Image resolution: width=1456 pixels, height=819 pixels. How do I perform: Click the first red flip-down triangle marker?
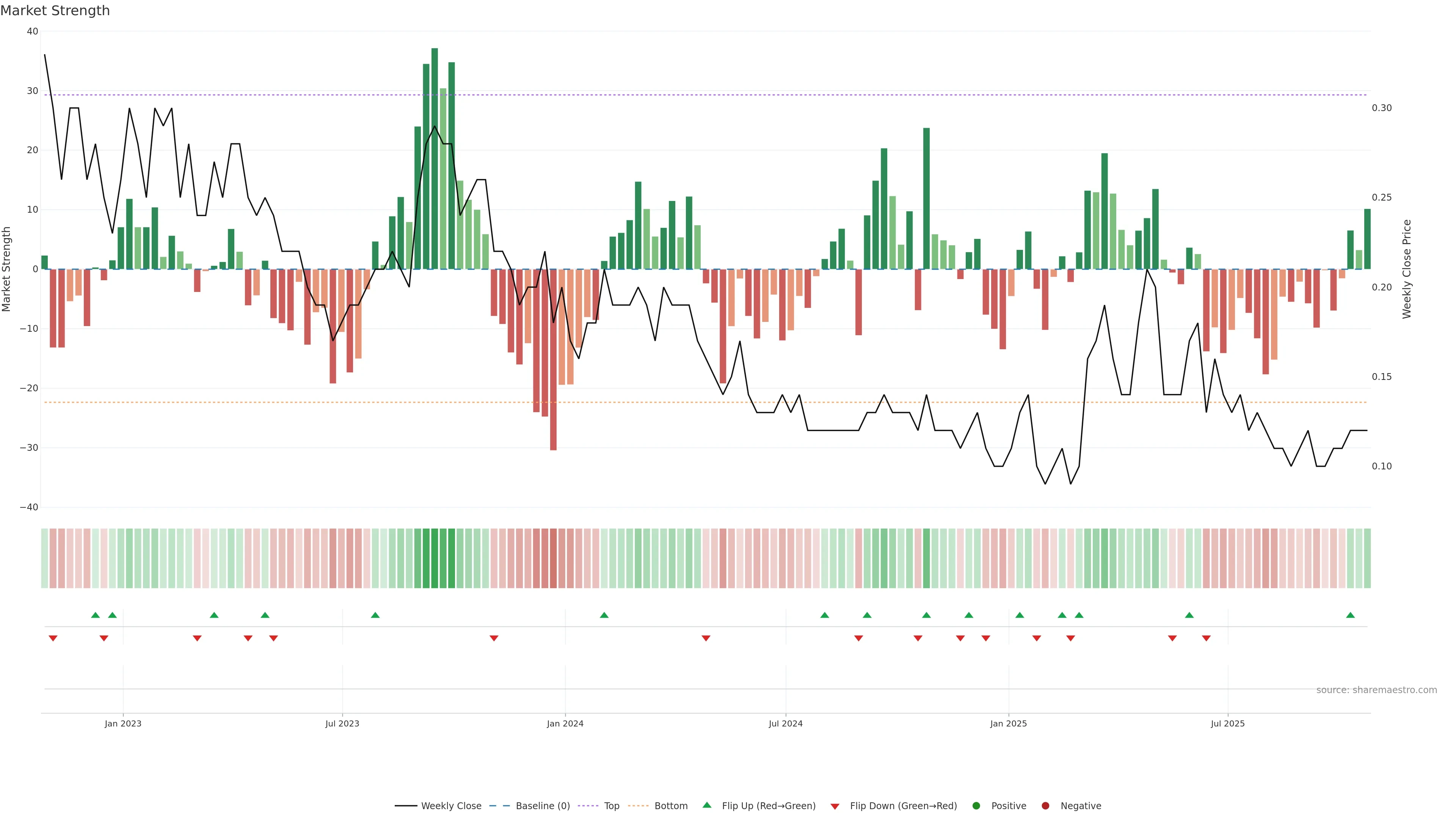coord(53,638)
